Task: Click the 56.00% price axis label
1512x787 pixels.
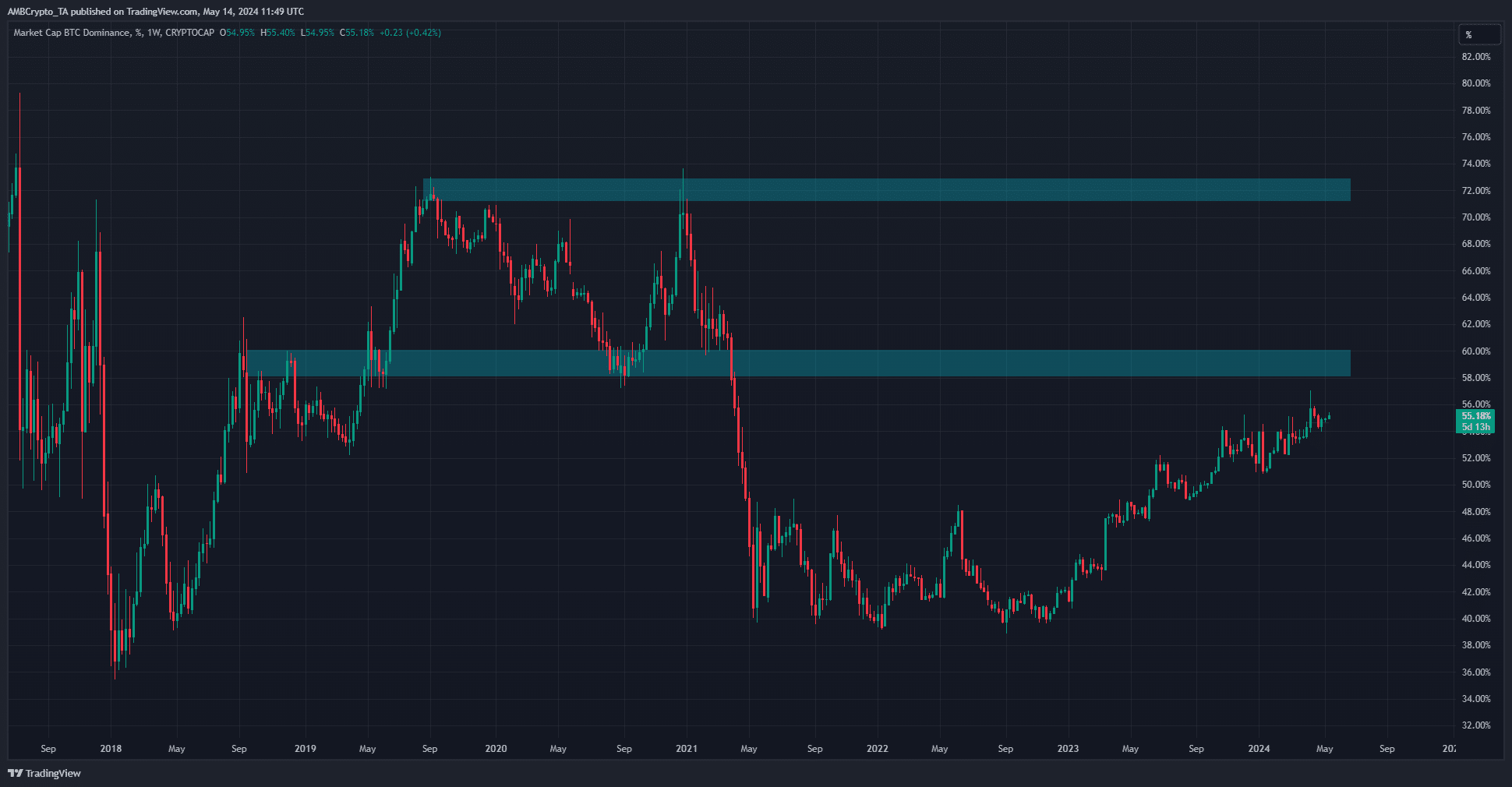Action: click(1476, 404)
